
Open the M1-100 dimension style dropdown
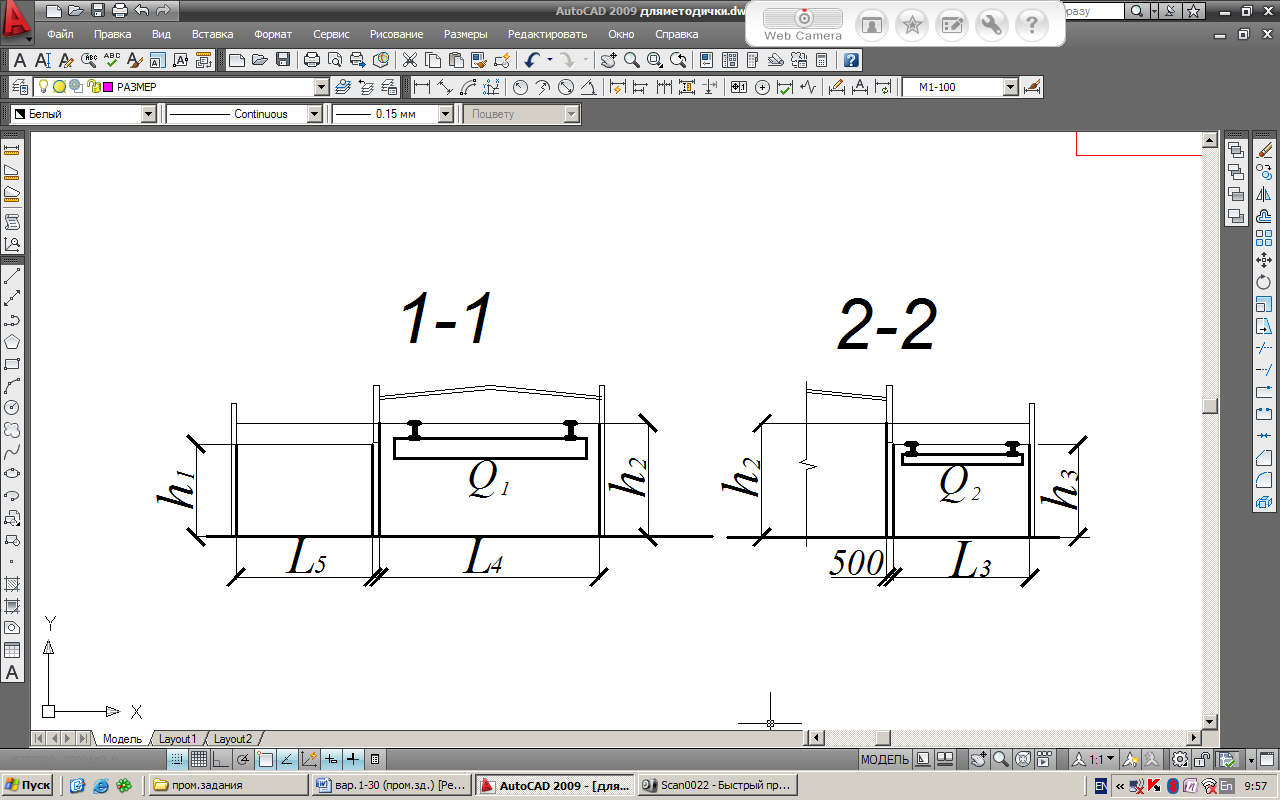pyautogui.click(x=1010, y=87)
